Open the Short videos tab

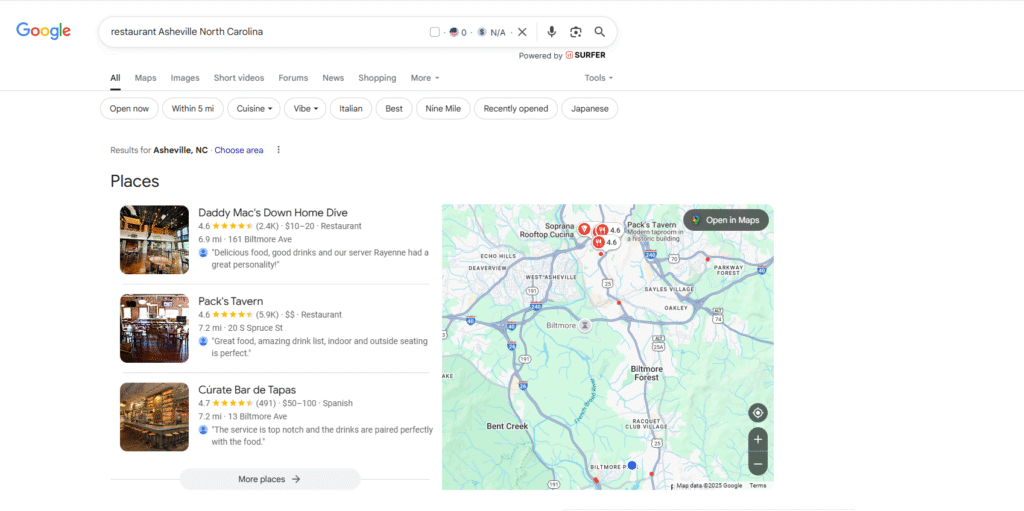239,78
